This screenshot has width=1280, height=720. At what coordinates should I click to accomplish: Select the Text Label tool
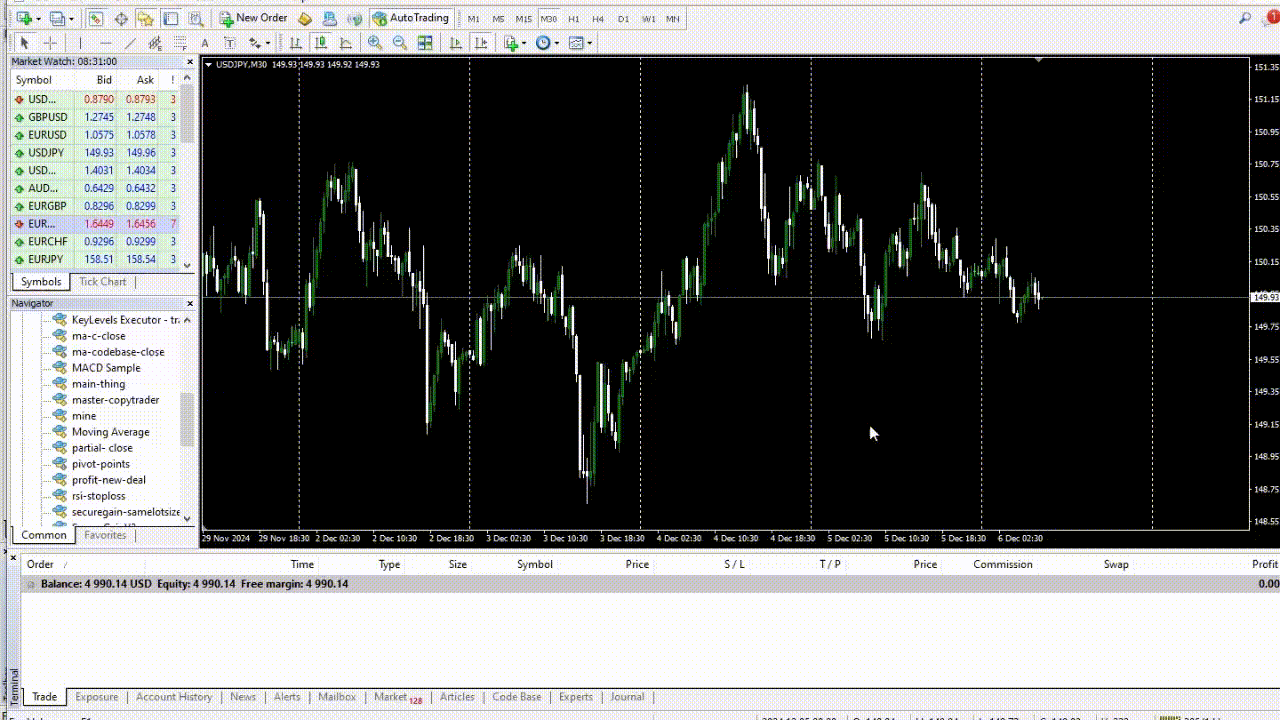pyautogui.click(x=230, y=43)
